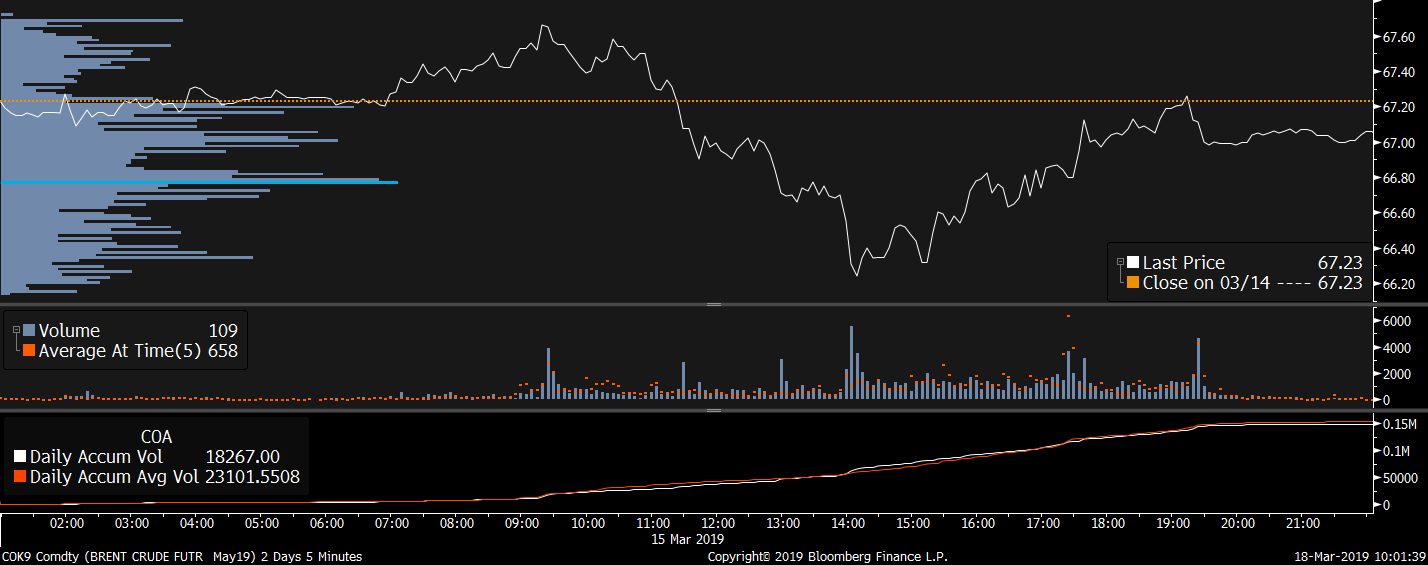Grab the handle between volume and COA panels
This screenshot has width=1428, height=565.
point(714,410)
